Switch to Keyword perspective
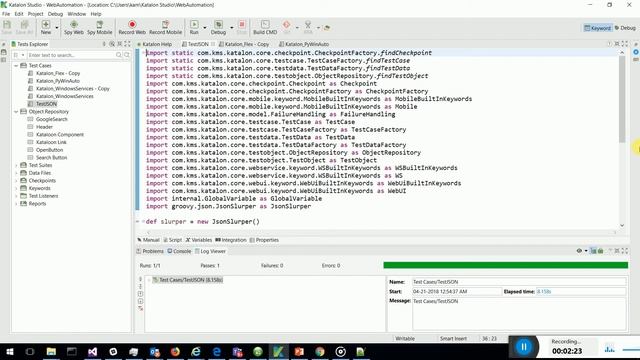The height and width of the screenshot is (360, 640). pyautogui.click(x=598, y=28)
